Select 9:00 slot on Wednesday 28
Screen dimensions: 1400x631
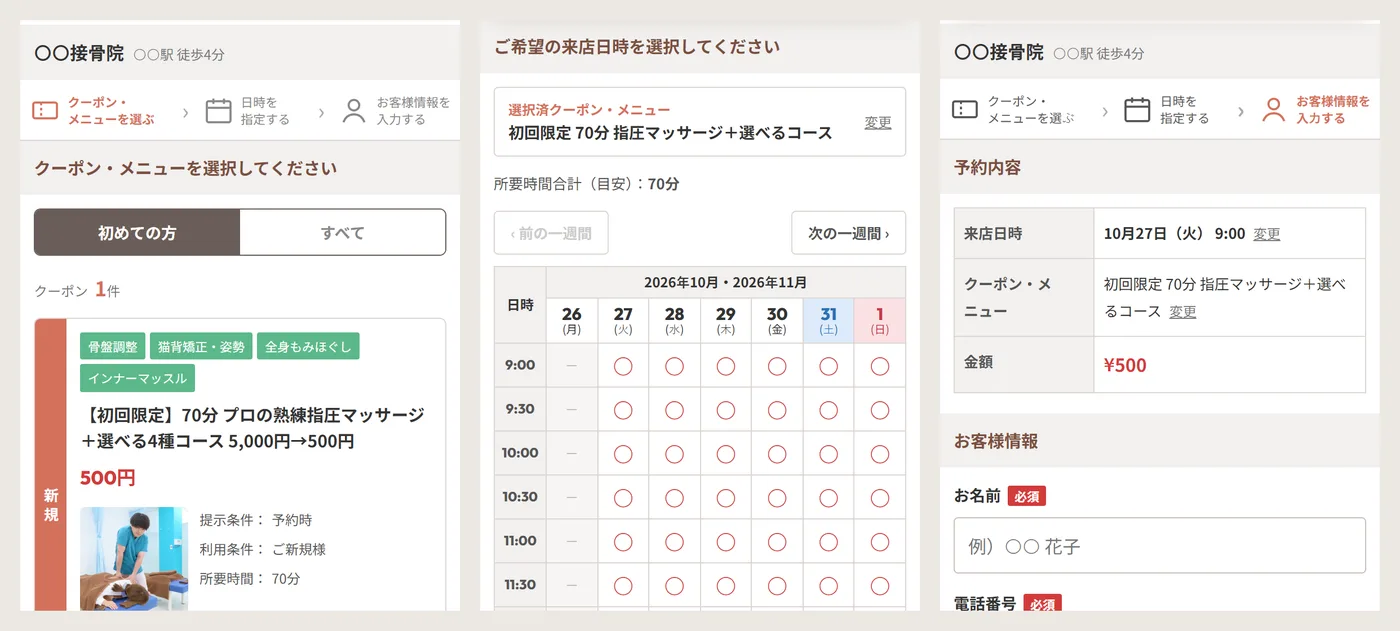pyautogui.click(x=674, y=366)
